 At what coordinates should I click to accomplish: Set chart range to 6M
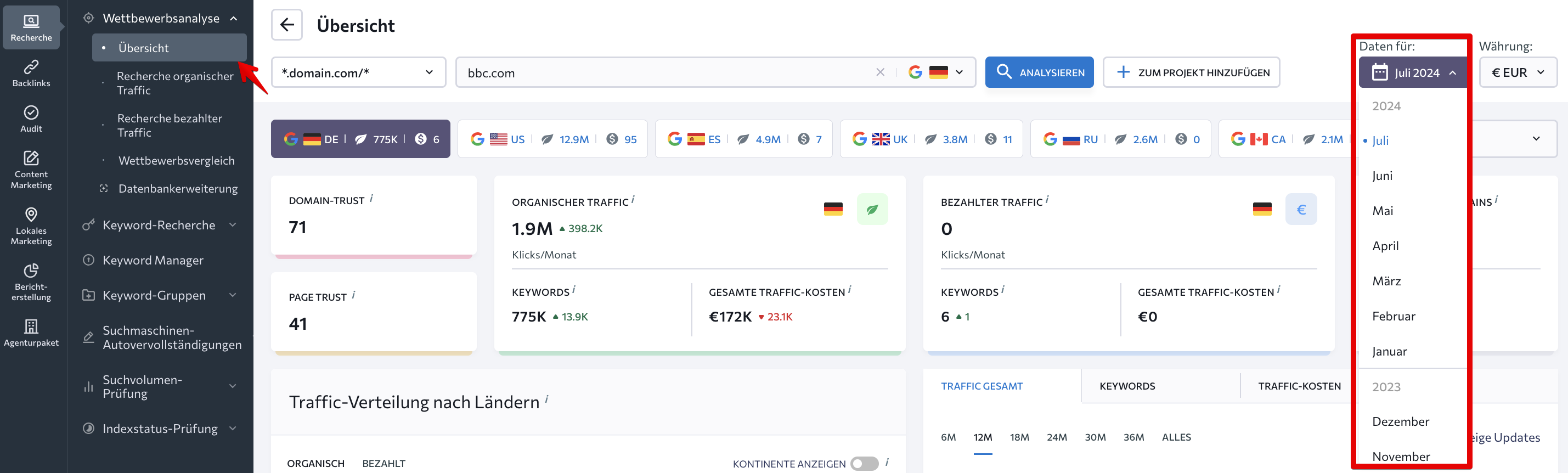[x=947, y=437]
